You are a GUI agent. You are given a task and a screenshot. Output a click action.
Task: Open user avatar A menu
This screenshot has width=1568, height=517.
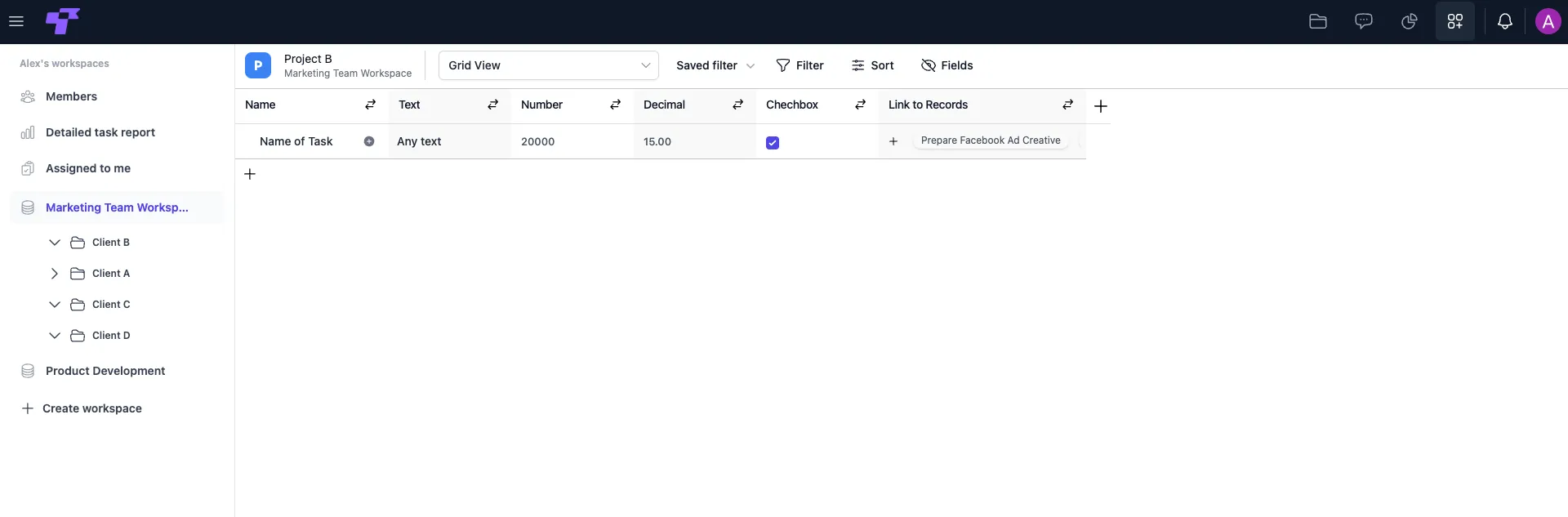(1548, 21)
